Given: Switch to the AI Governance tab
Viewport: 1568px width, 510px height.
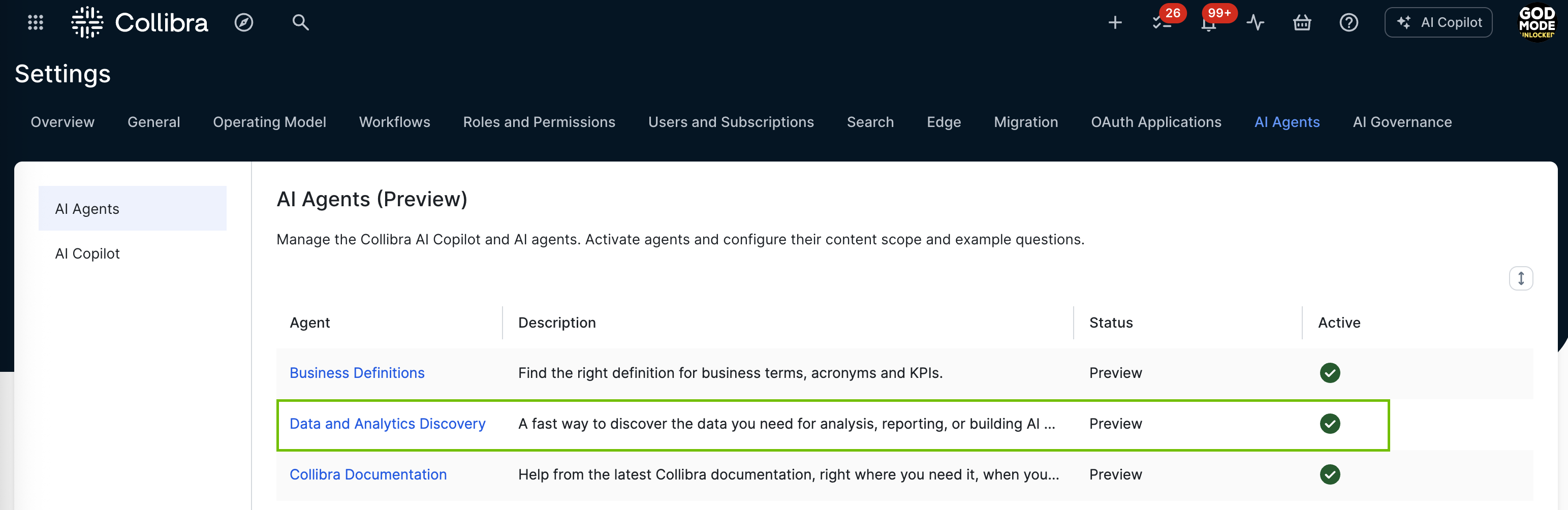Looking at the screenshot, I should coord(1402,122).
